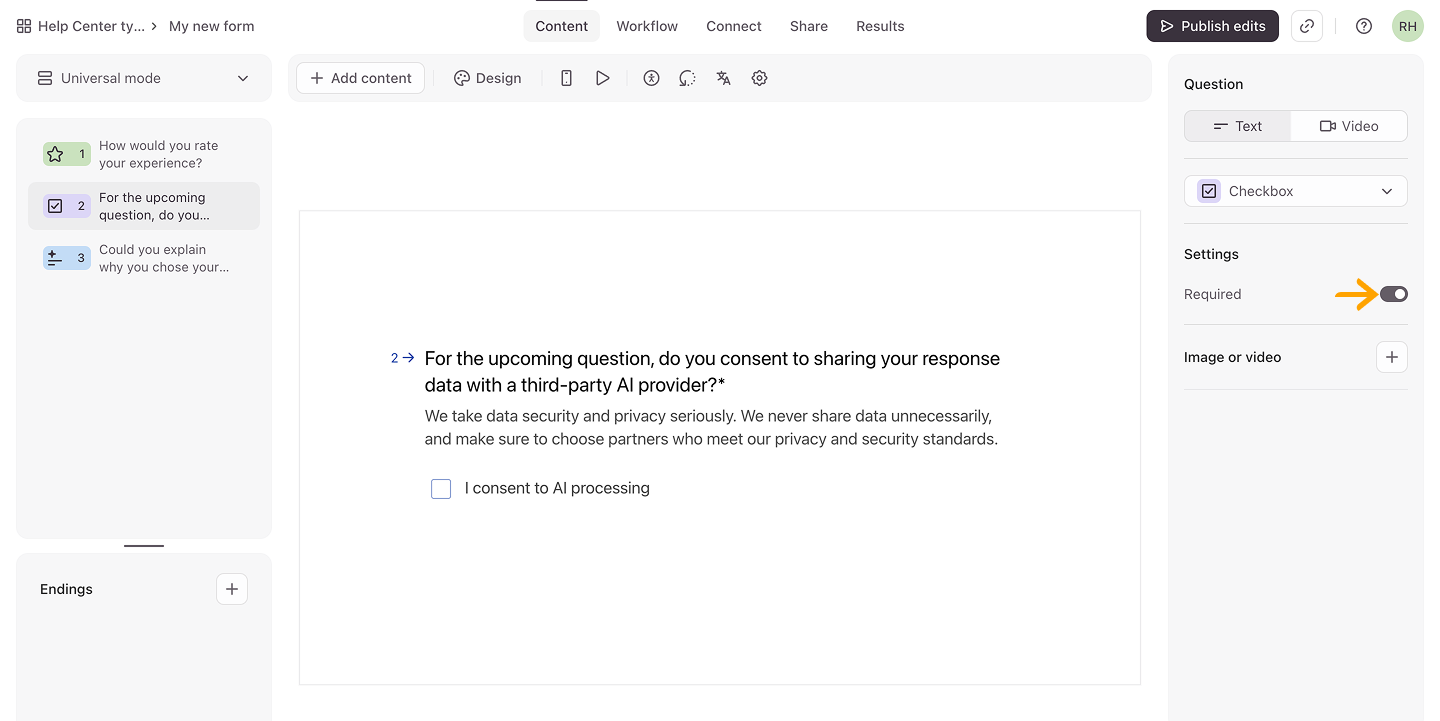Open the workspace grid icon beside Help Center

[x=24, y=26]
